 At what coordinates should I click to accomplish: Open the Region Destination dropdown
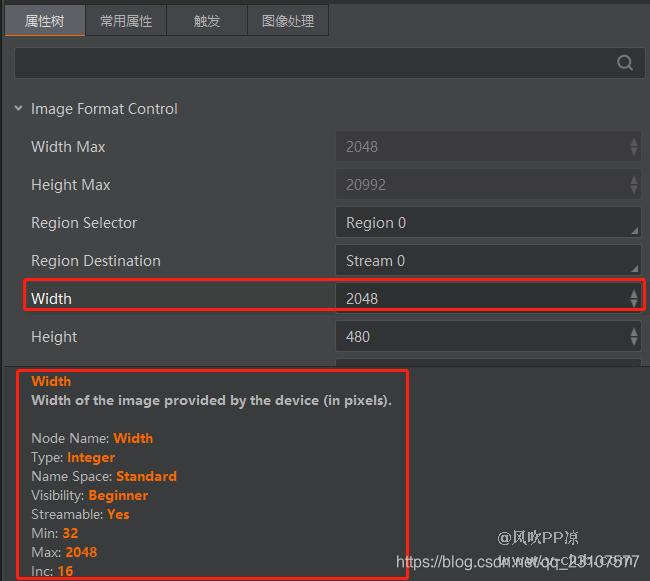tap(487, 261)
